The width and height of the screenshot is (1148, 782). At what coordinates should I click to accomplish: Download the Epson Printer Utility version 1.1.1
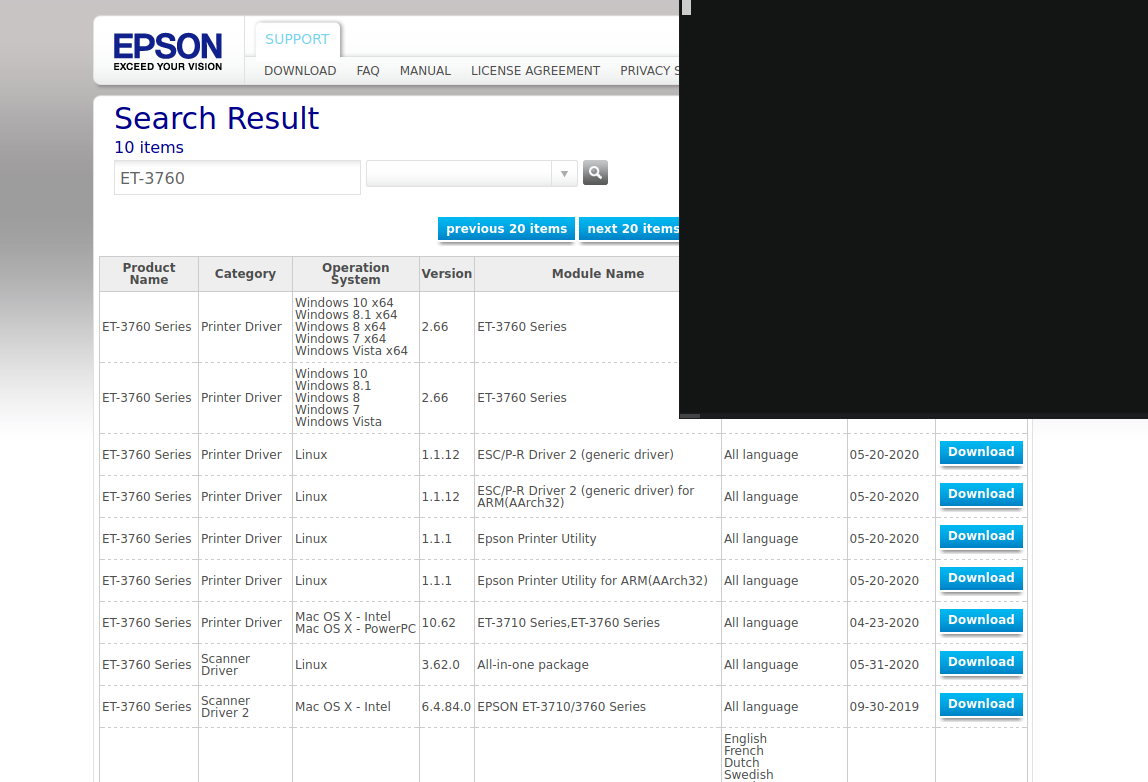[x=981, y=536]
